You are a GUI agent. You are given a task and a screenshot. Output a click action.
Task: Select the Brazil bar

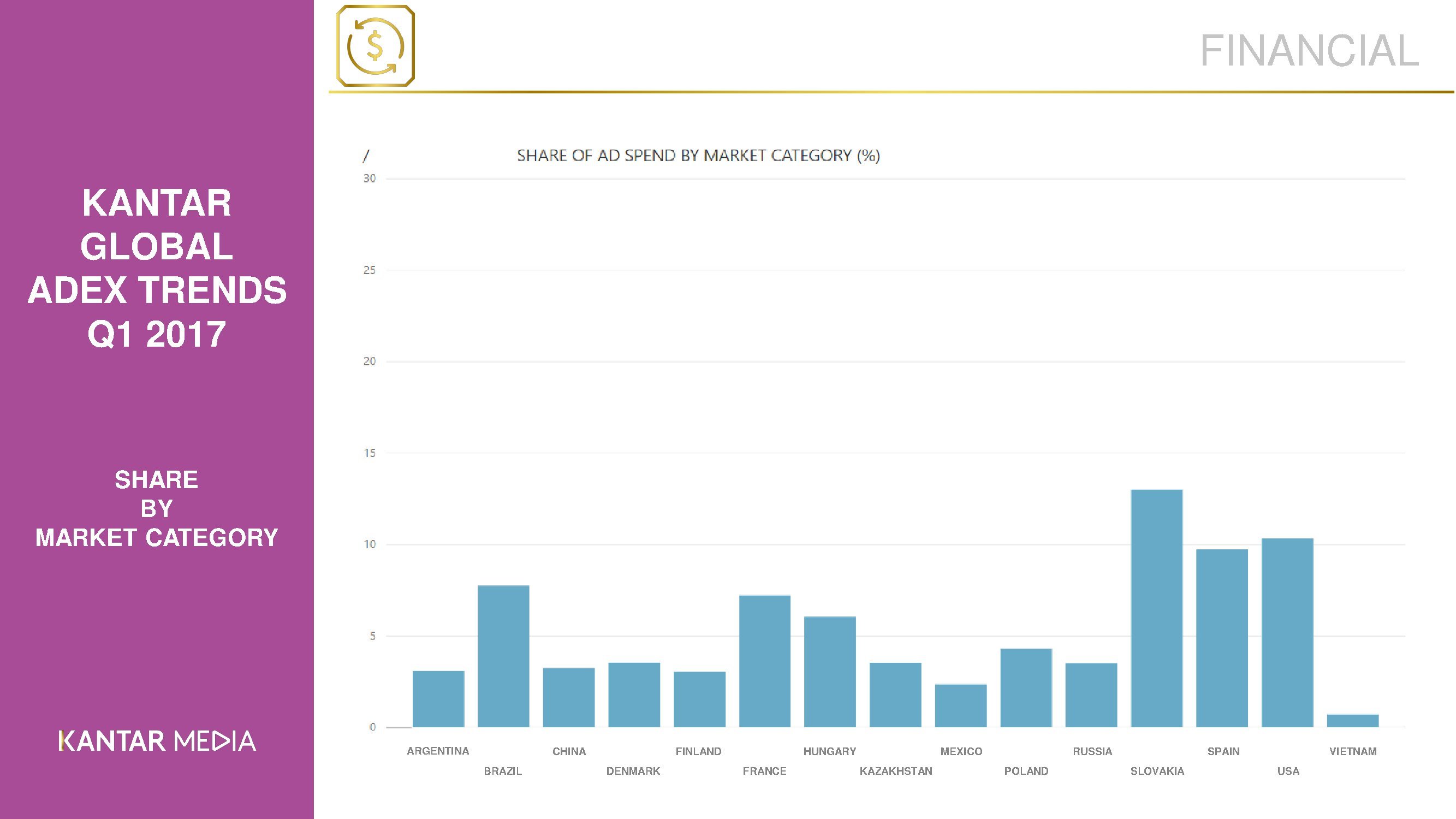(x=503, y=656)
